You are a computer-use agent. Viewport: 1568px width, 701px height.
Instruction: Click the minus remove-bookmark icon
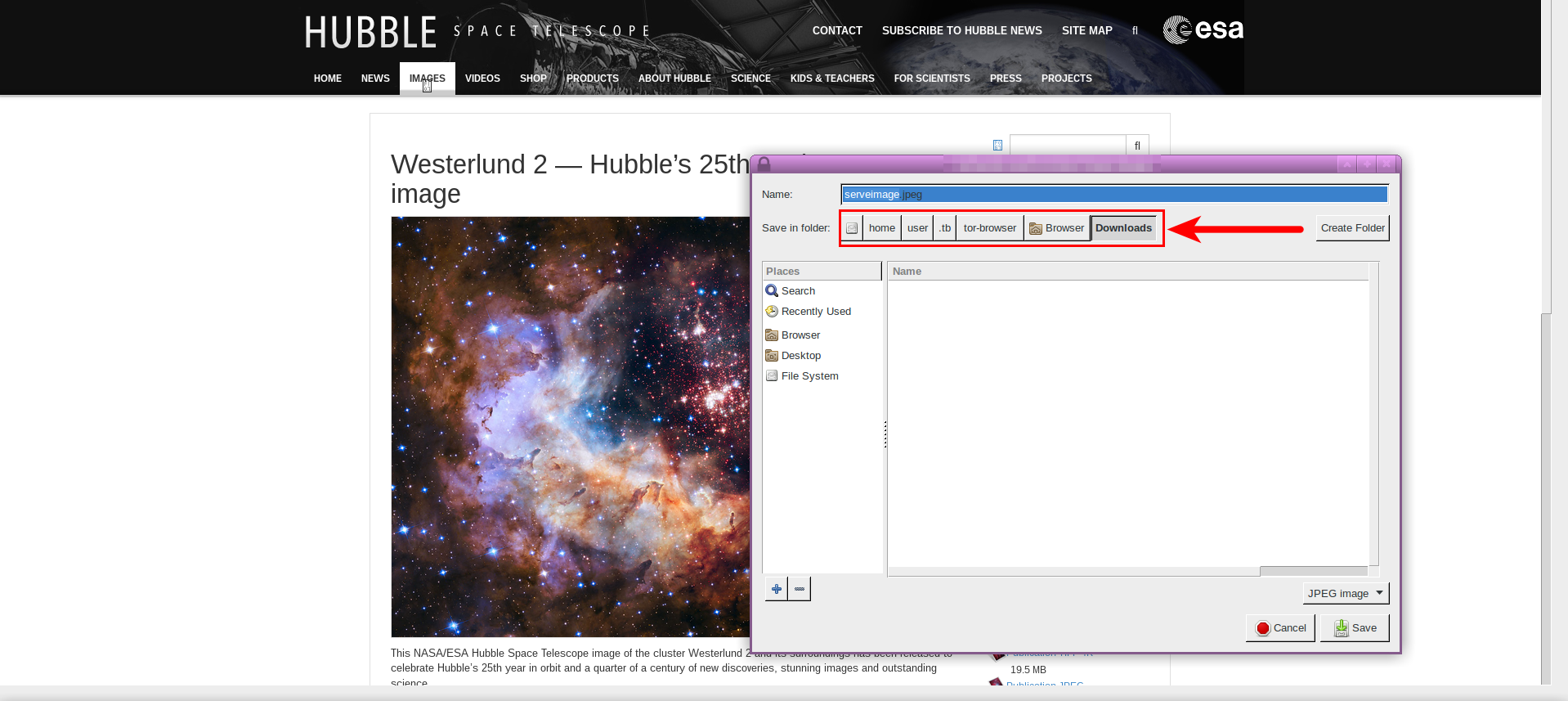800,589
